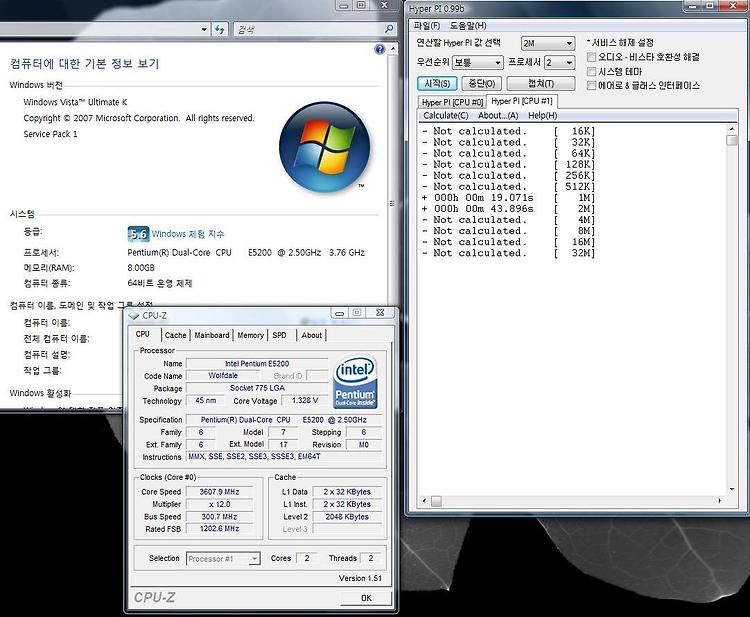Click the 5.6 experience index score badge
750x617 pixels.
[x=138, y=234]
